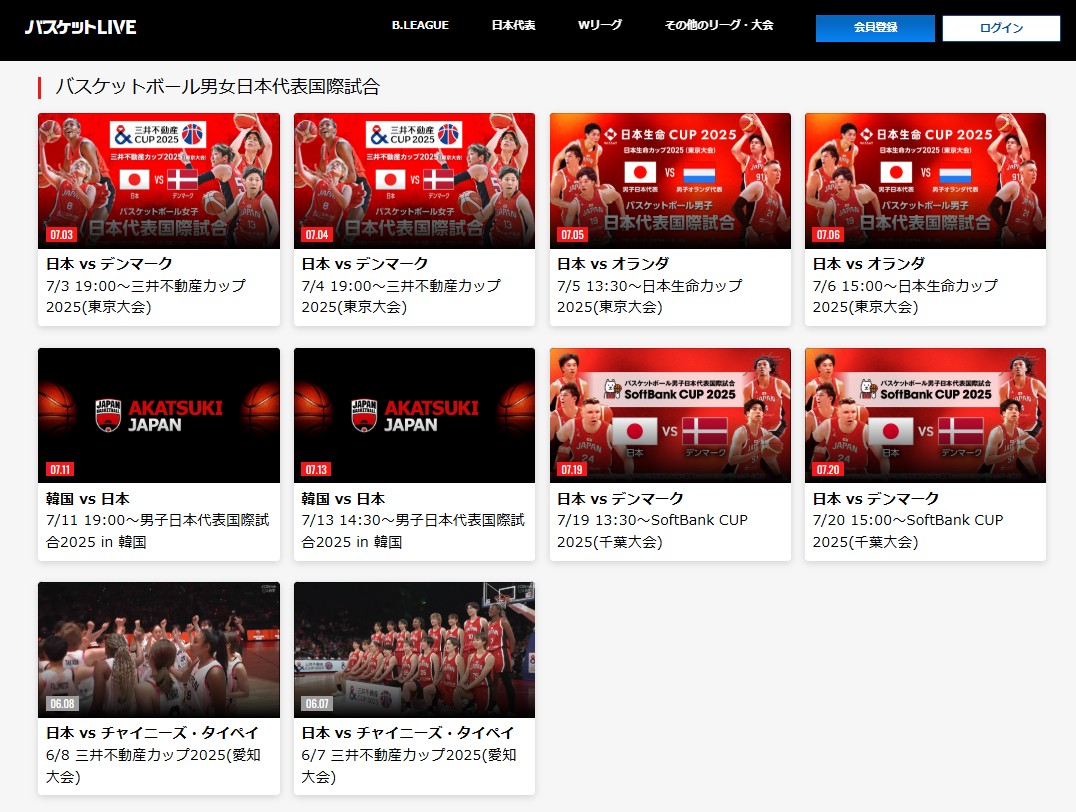The width and height of the screenshot is (1076, 812).
Task: Click the 07.06 date badge
Action: [828, 235]
